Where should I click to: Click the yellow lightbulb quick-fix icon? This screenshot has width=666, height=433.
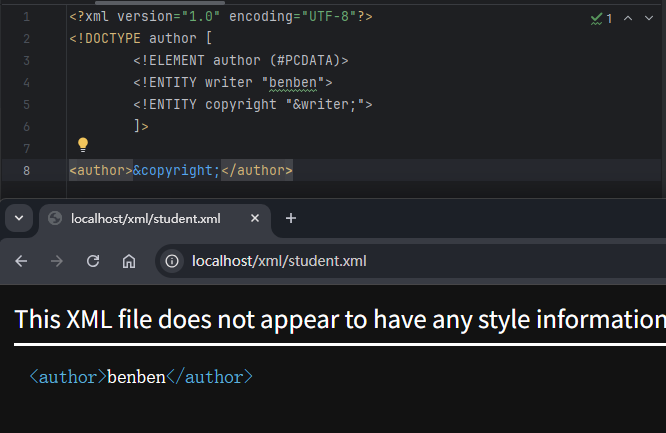tap(83, 145)
